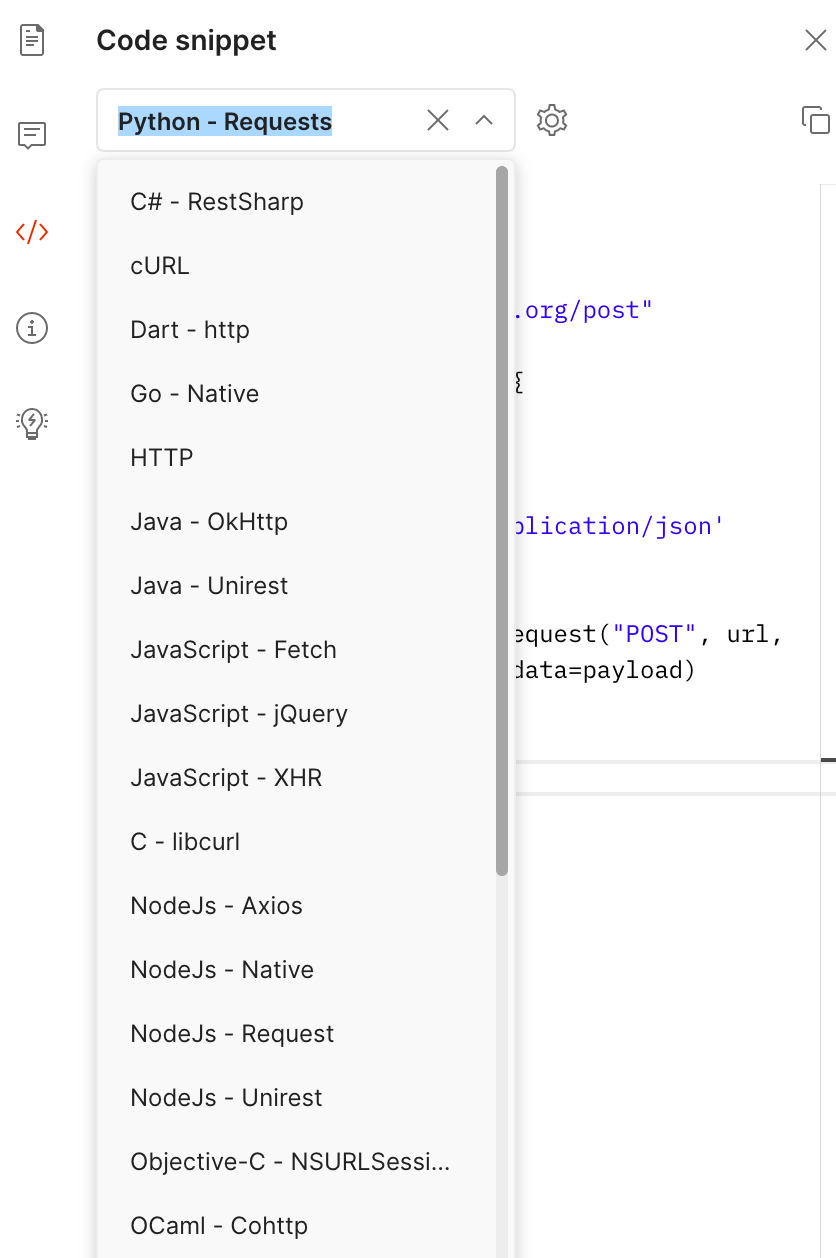Close the Code snippet panel
This screenshot has height=1258, width=836.
pos(815,40)
